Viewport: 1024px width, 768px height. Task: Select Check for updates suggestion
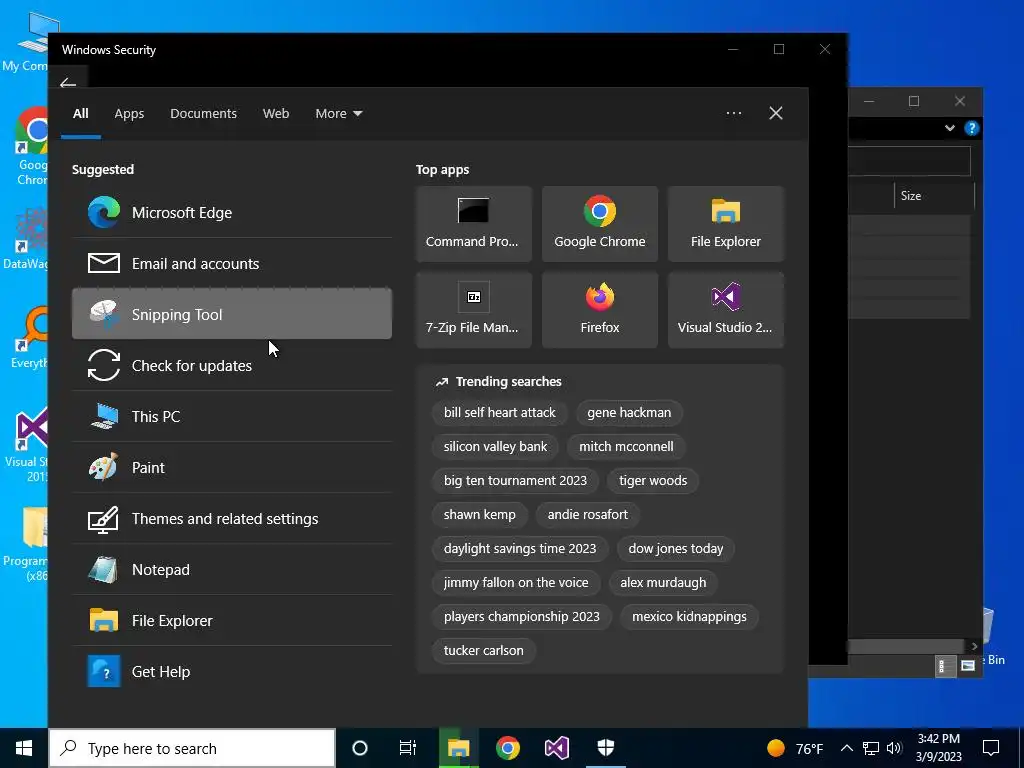(x=232, y=365)
